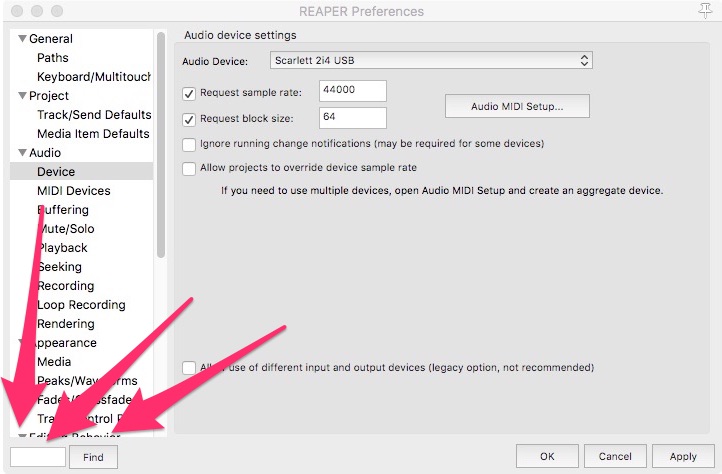Select the Seeking preferences page
722x474 pixels.
coord(59,267)
